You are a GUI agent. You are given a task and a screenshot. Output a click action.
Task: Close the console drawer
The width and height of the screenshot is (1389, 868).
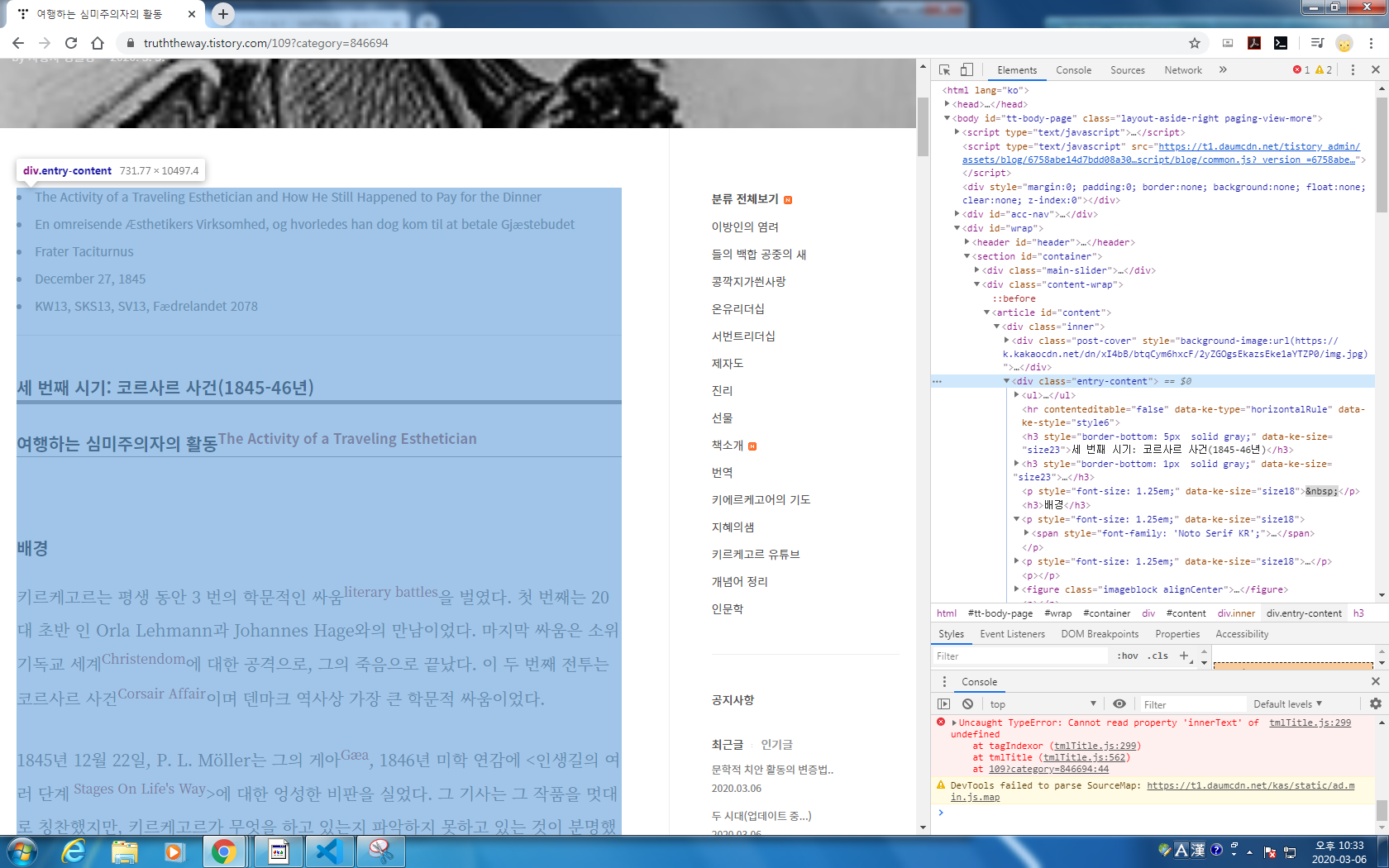[1376, 682]
